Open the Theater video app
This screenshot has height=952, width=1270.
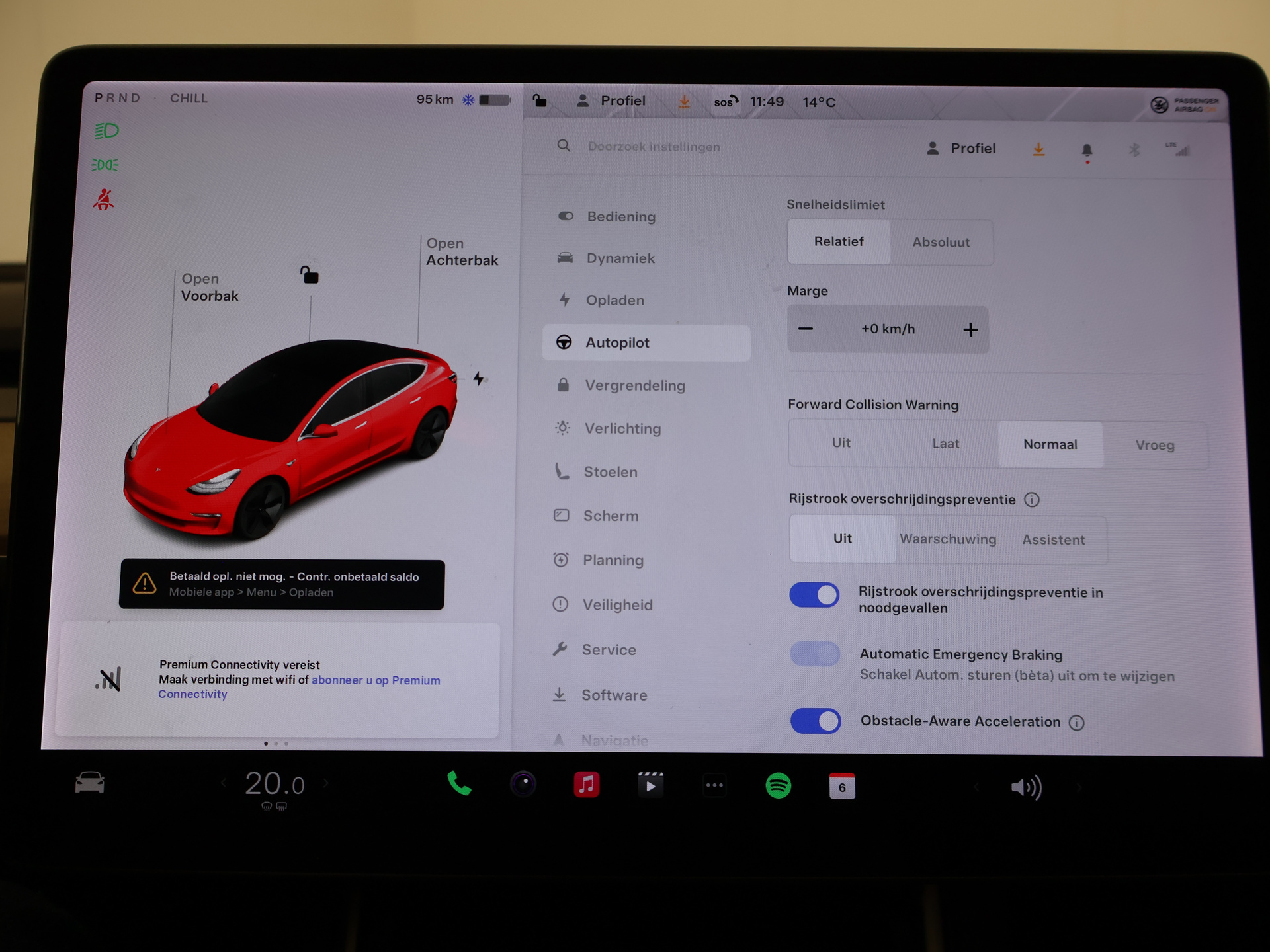pyautogui.click(x=650, y=785)
